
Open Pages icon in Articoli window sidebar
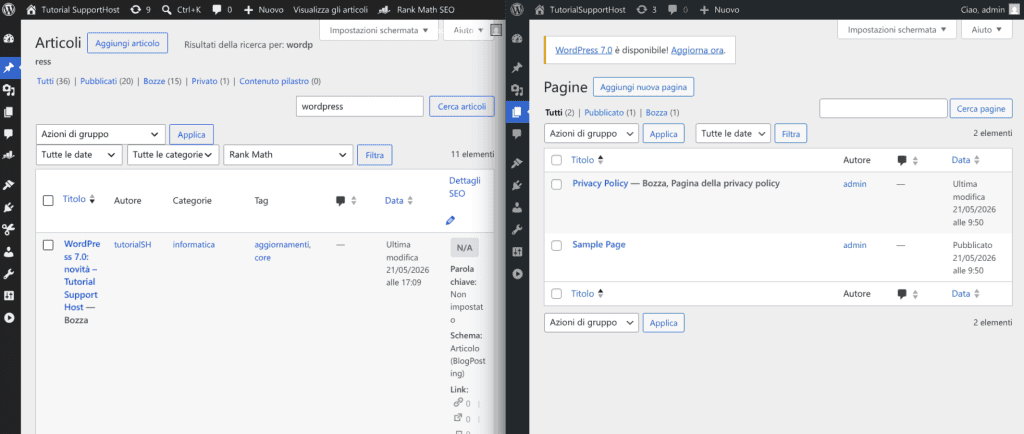9,112
